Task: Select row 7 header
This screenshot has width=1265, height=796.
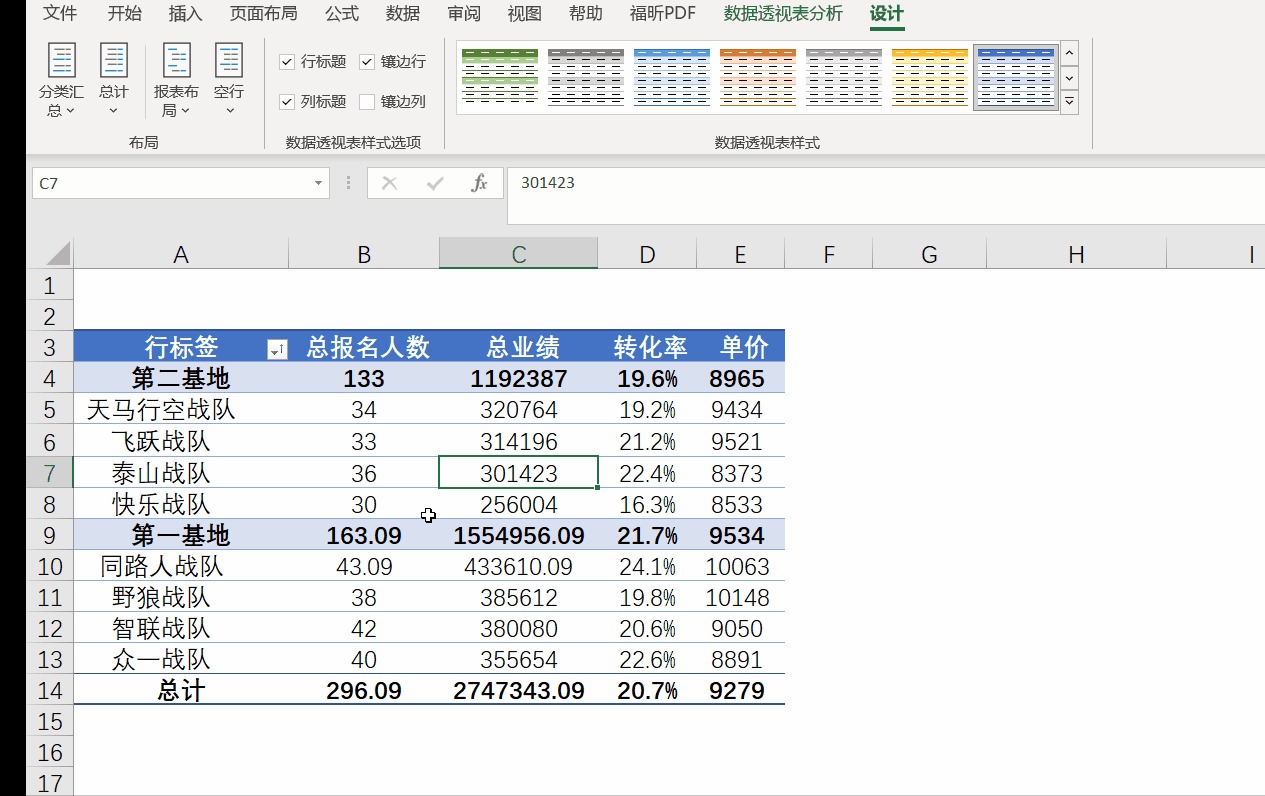Action: tap(49, 472)
